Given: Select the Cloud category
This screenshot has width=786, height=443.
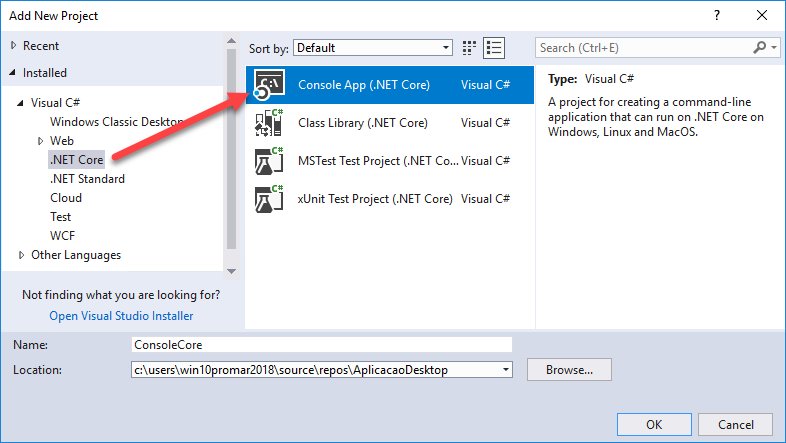Looking at the screenshot, I should click(x=66, y=198).
